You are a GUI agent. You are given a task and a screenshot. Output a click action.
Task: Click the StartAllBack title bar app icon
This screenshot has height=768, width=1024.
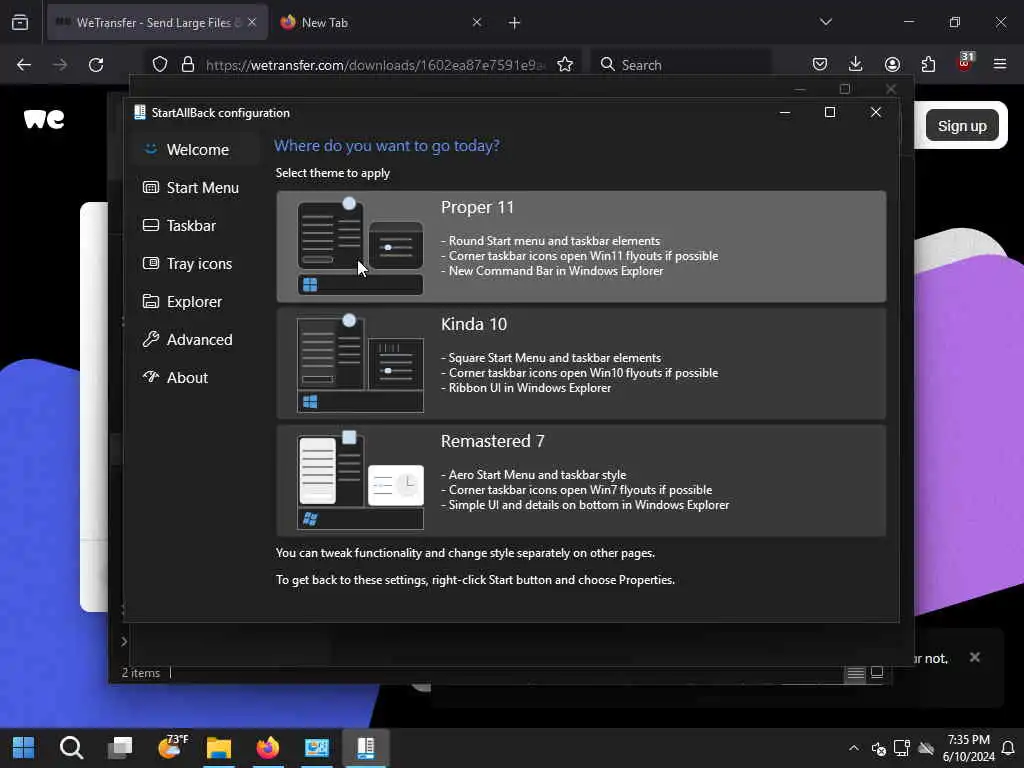tap(140, 112)
